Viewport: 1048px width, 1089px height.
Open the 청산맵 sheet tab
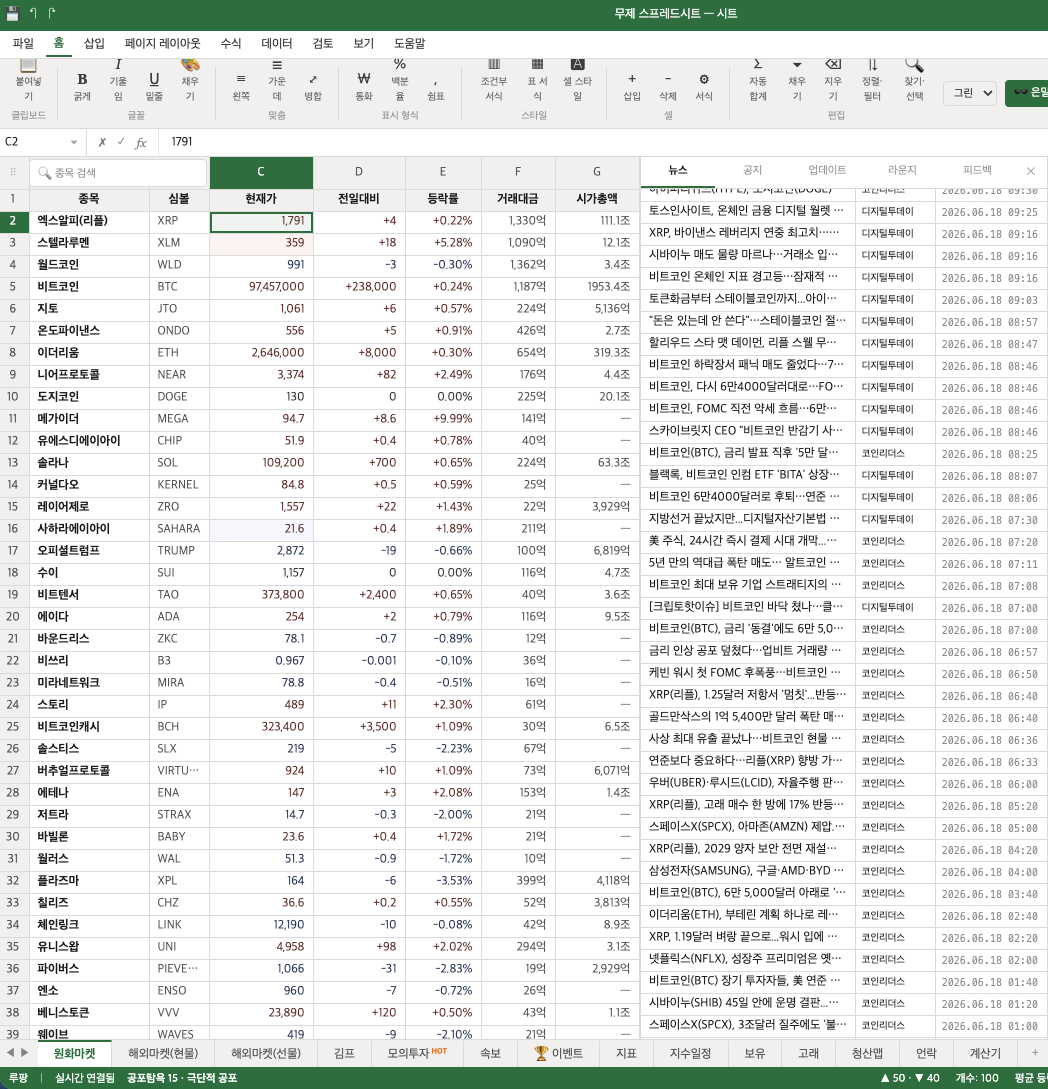[x=867, y=1053]
